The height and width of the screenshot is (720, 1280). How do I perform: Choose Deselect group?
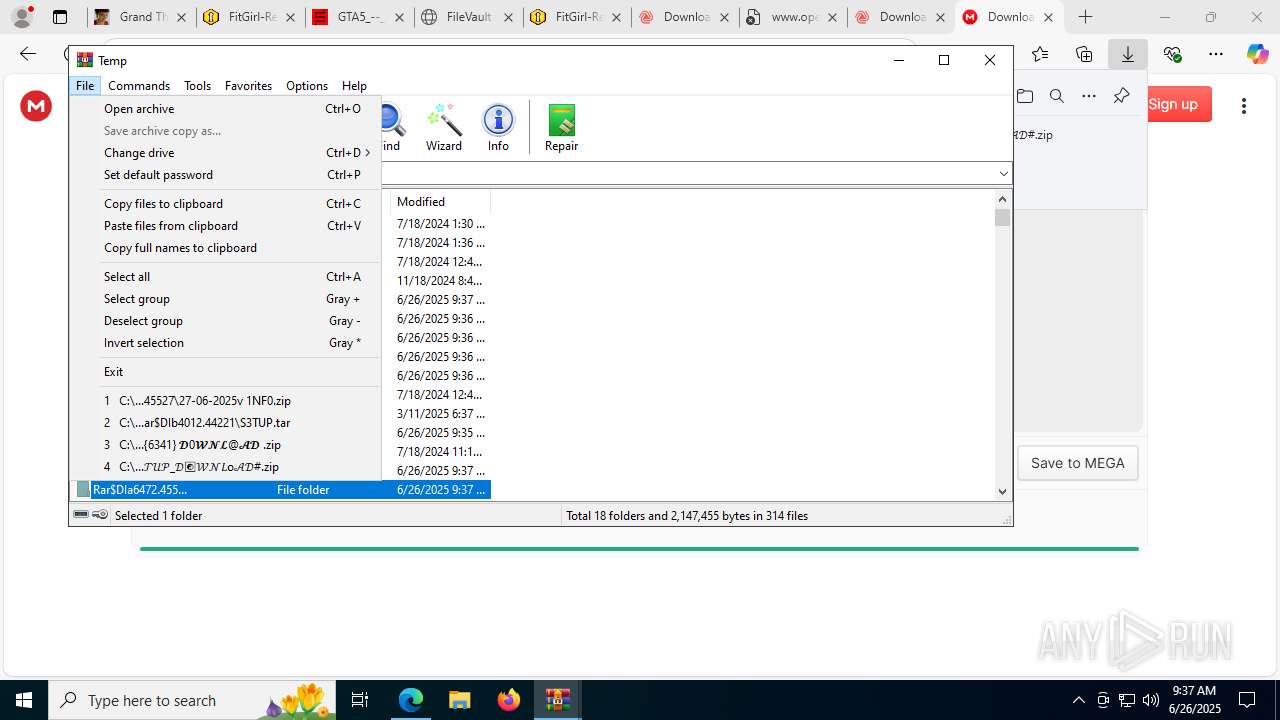[225, 321]
